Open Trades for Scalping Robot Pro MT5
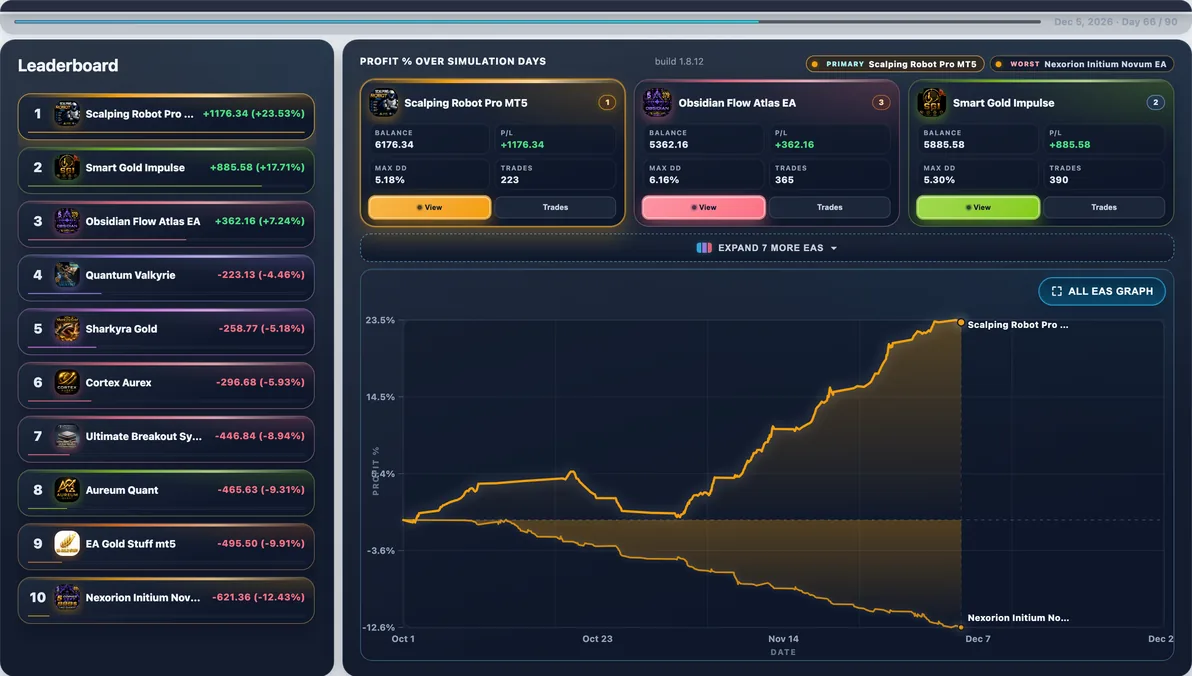This screenshot has height=676, width=1192. click(555, 208)
